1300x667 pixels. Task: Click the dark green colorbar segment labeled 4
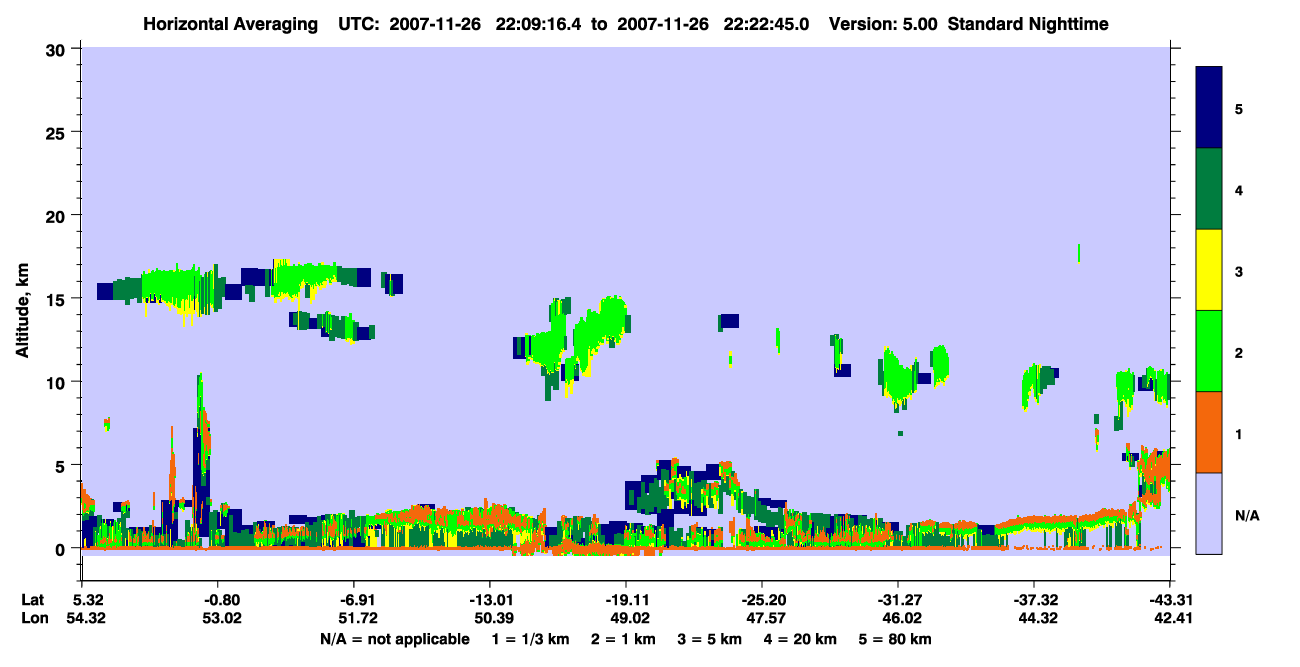pyautogui.click(x=1209, y=189)
